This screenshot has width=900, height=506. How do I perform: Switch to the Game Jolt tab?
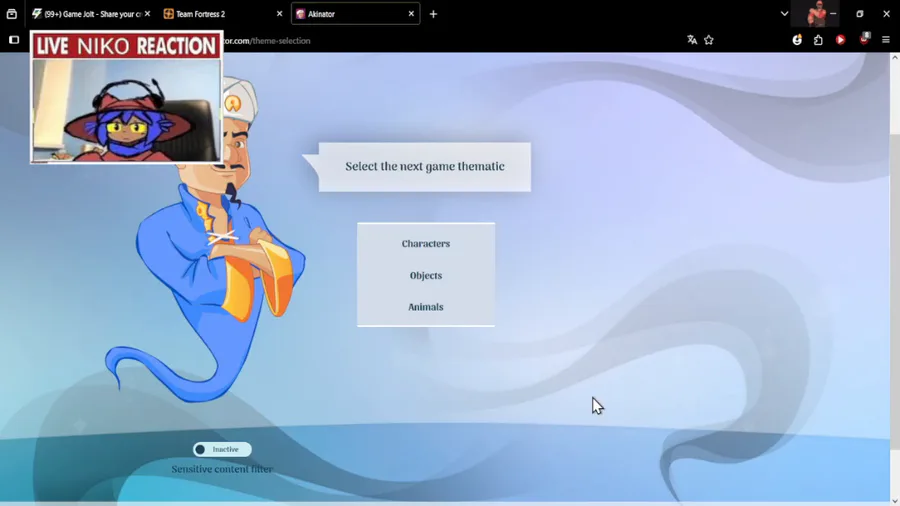[87, 14]
